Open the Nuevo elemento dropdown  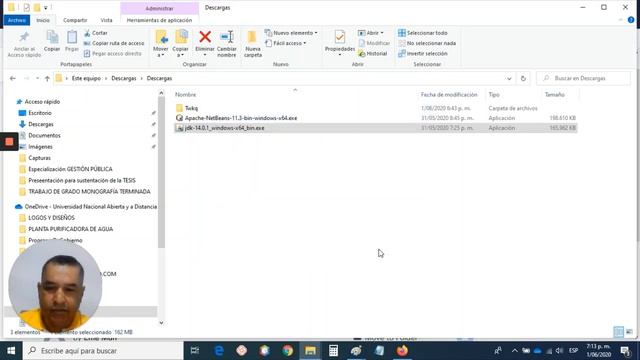click(x=291, y=33)
